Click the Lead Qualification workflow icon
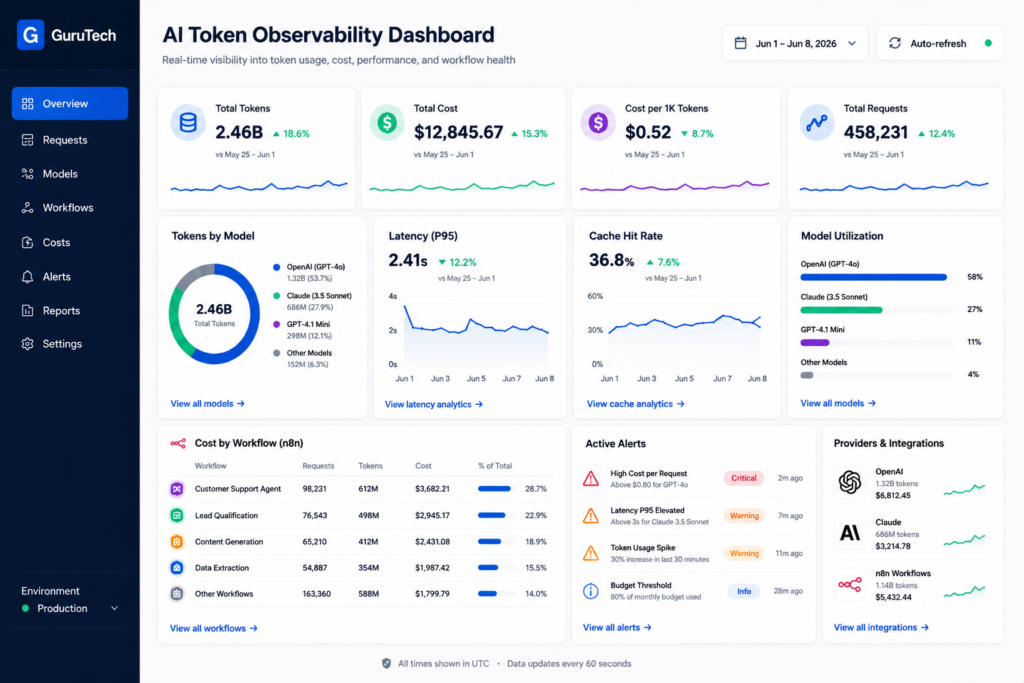The height and width of the screenshot is (683, 1024). click(x=177, y=515)
